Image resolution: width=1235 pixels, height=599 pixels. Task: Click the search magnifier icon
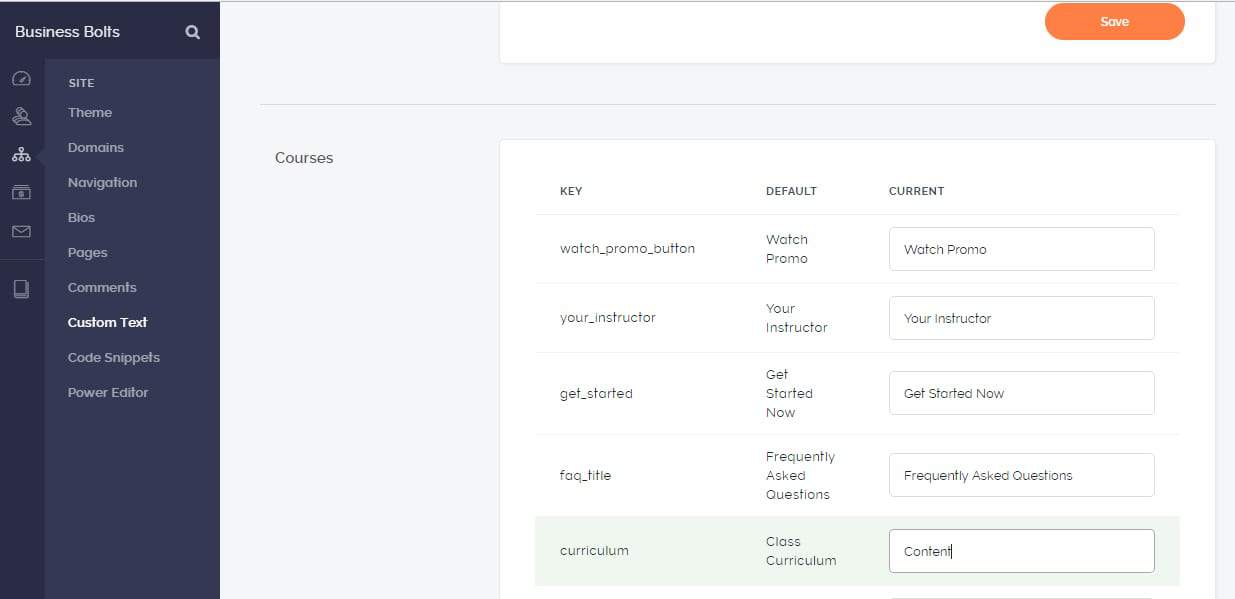tap(192, 32)
